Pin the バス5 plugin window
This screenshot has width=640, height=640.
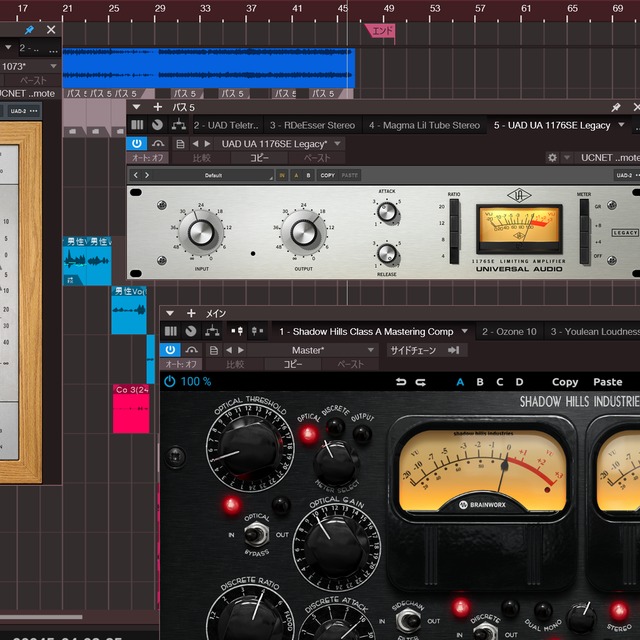pos(617,107)
